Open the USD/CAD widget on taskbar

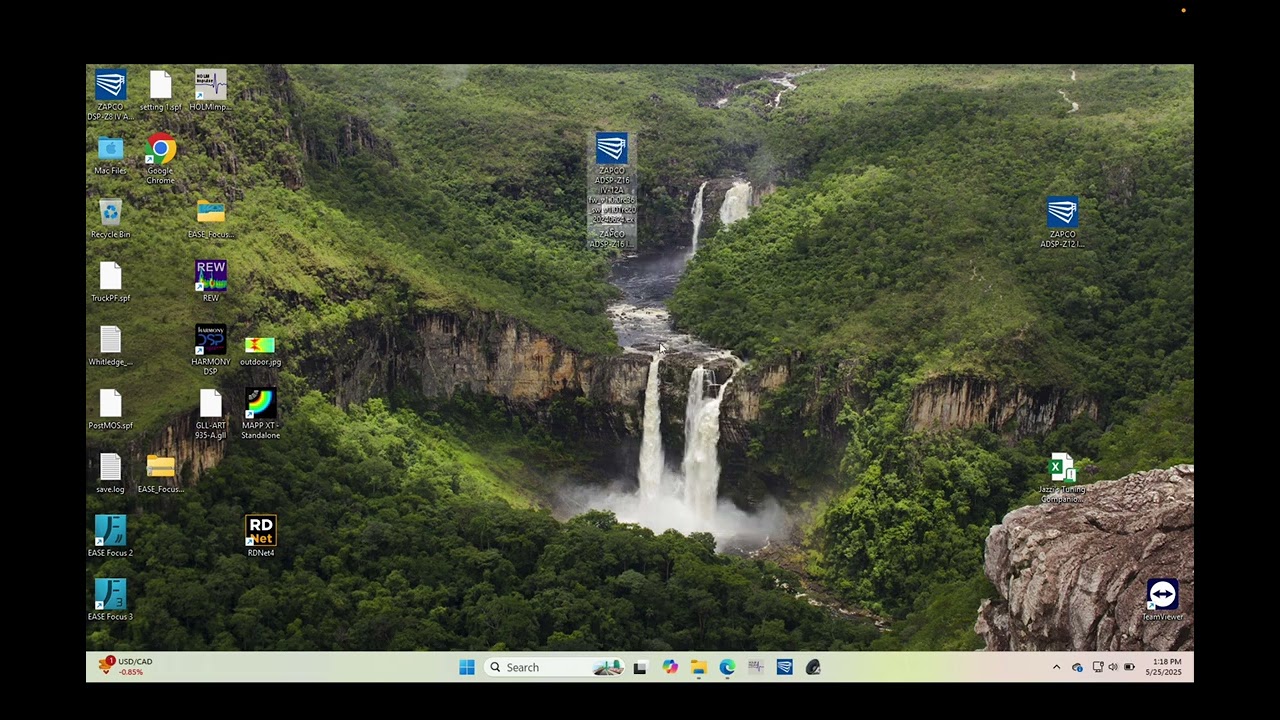(125, 666)
